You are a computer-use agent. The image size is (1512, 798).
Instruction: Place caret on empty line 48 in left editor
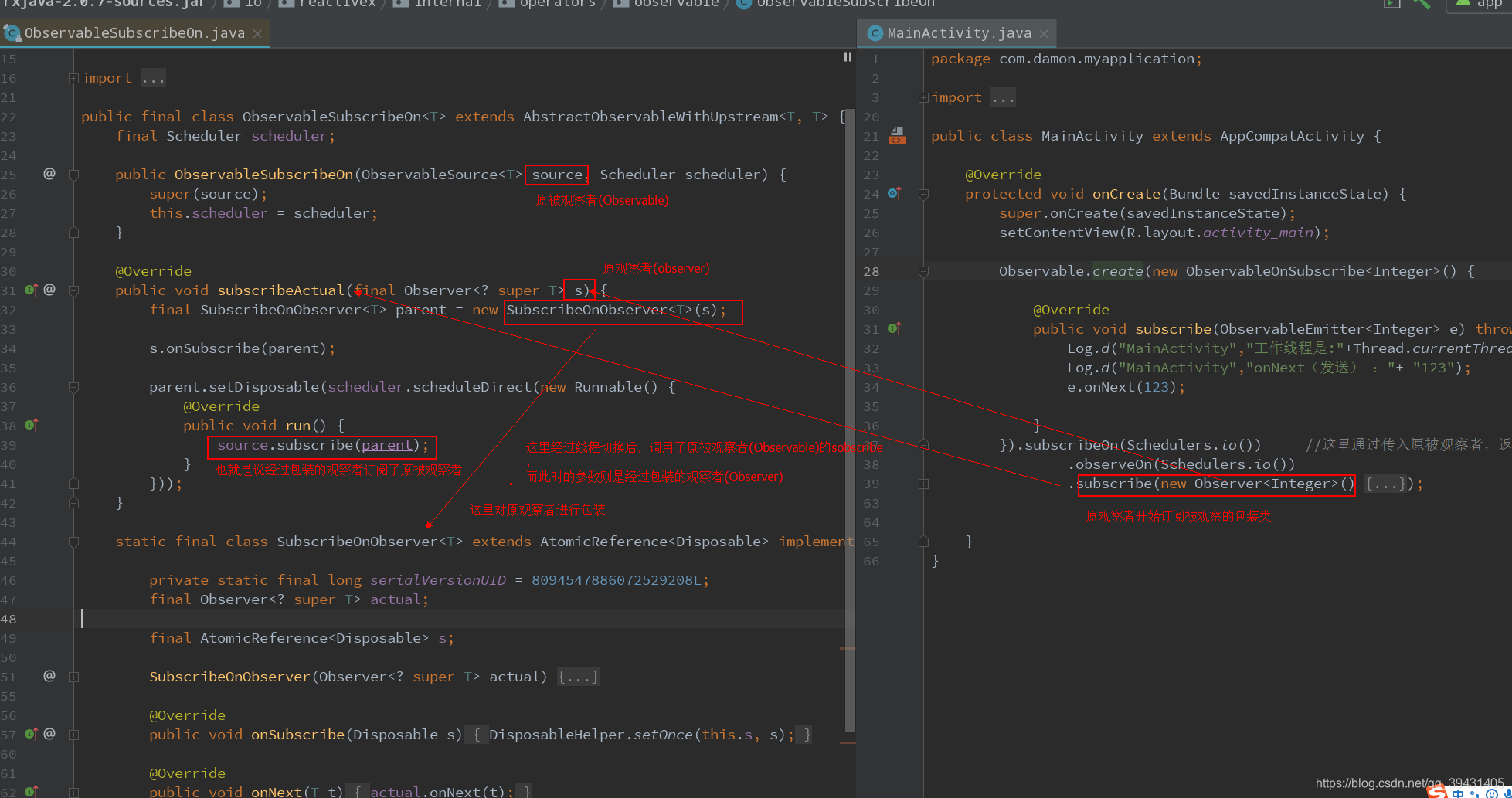pos(464,619)
